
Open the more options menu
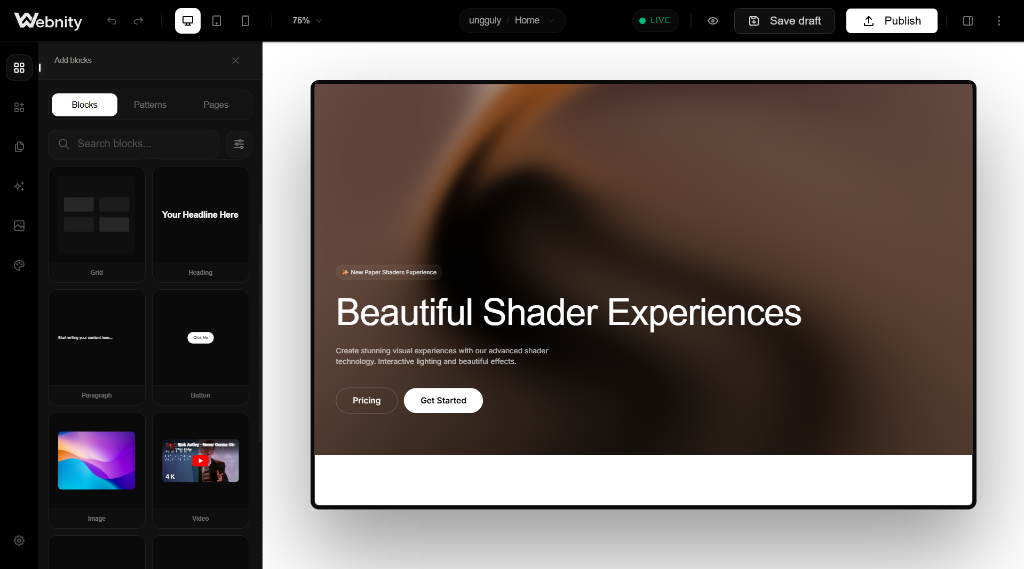[999, 21]
